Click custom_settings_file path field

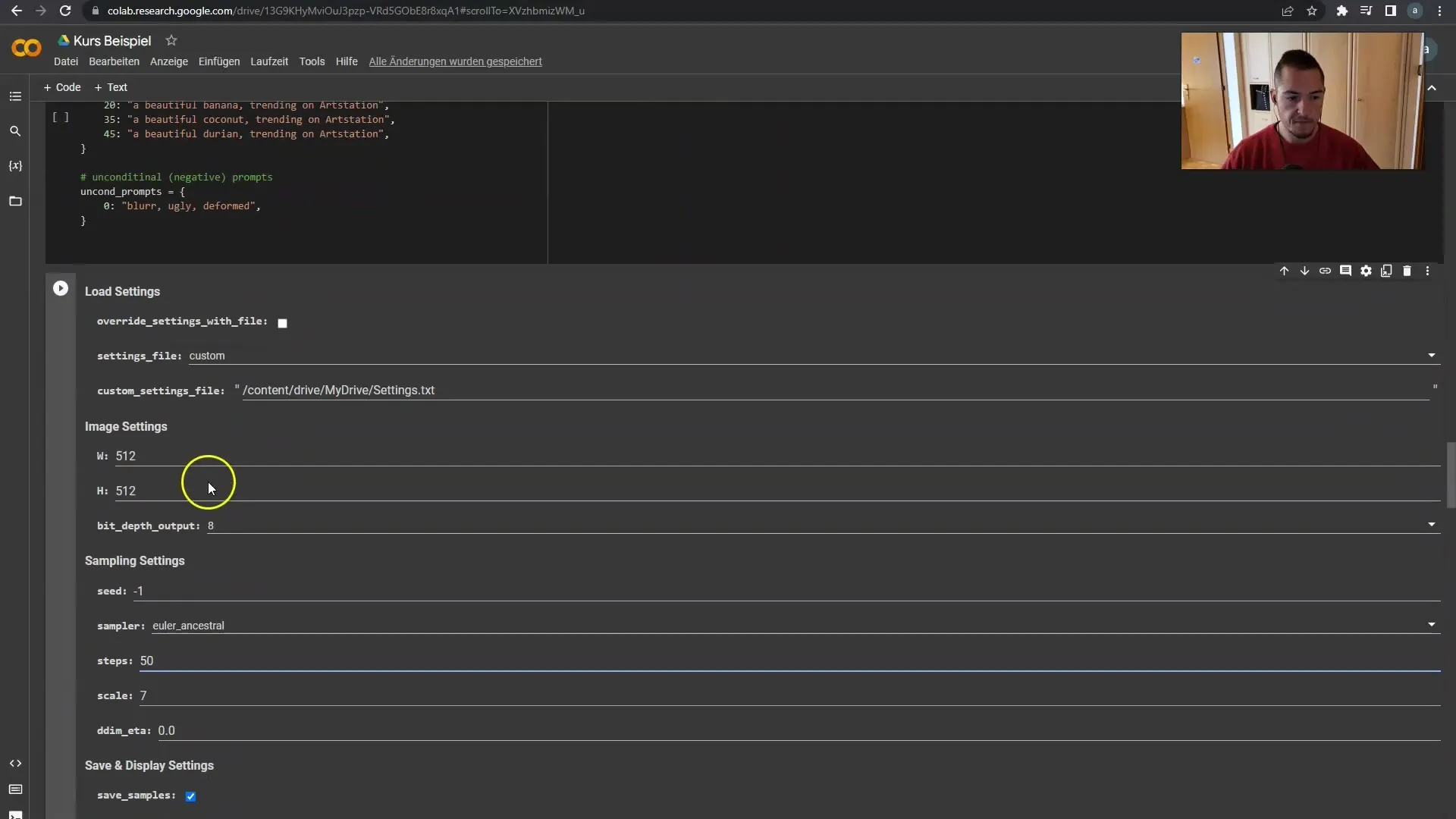point(835,390)
